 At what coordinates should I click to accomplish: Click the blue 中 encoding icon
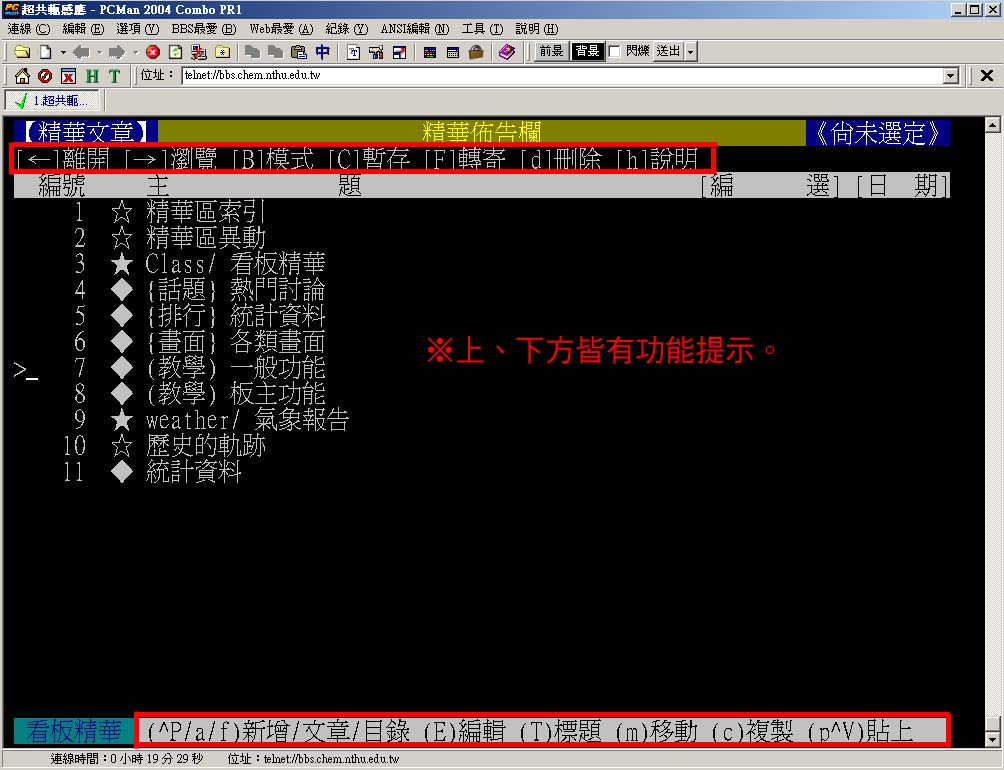[322, 52]
